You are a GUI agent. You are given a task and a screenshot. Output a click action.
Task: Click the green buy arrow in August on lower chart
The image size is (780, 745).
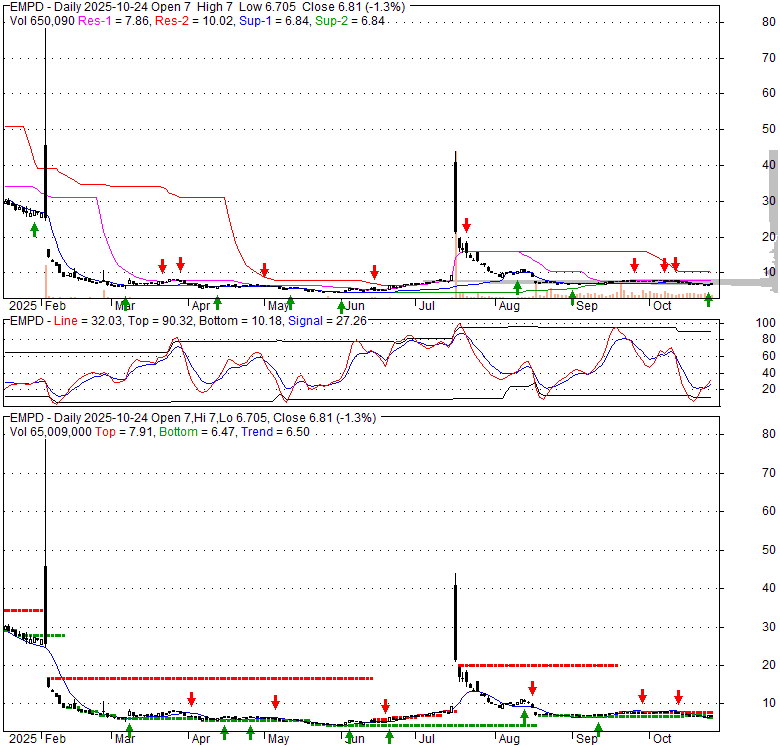[x=524, y=717]
